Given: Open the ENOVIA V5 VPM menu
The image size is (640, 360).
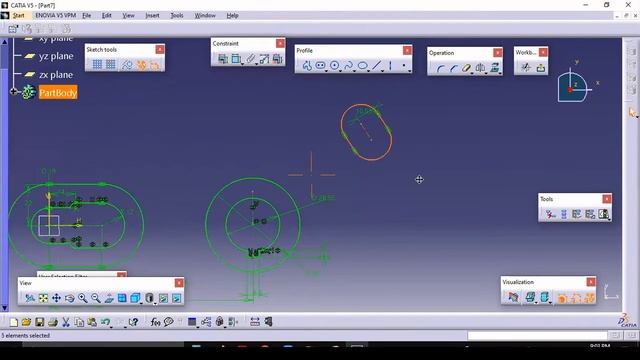Looking at the screenshot, I should click(x=56, y=16).
